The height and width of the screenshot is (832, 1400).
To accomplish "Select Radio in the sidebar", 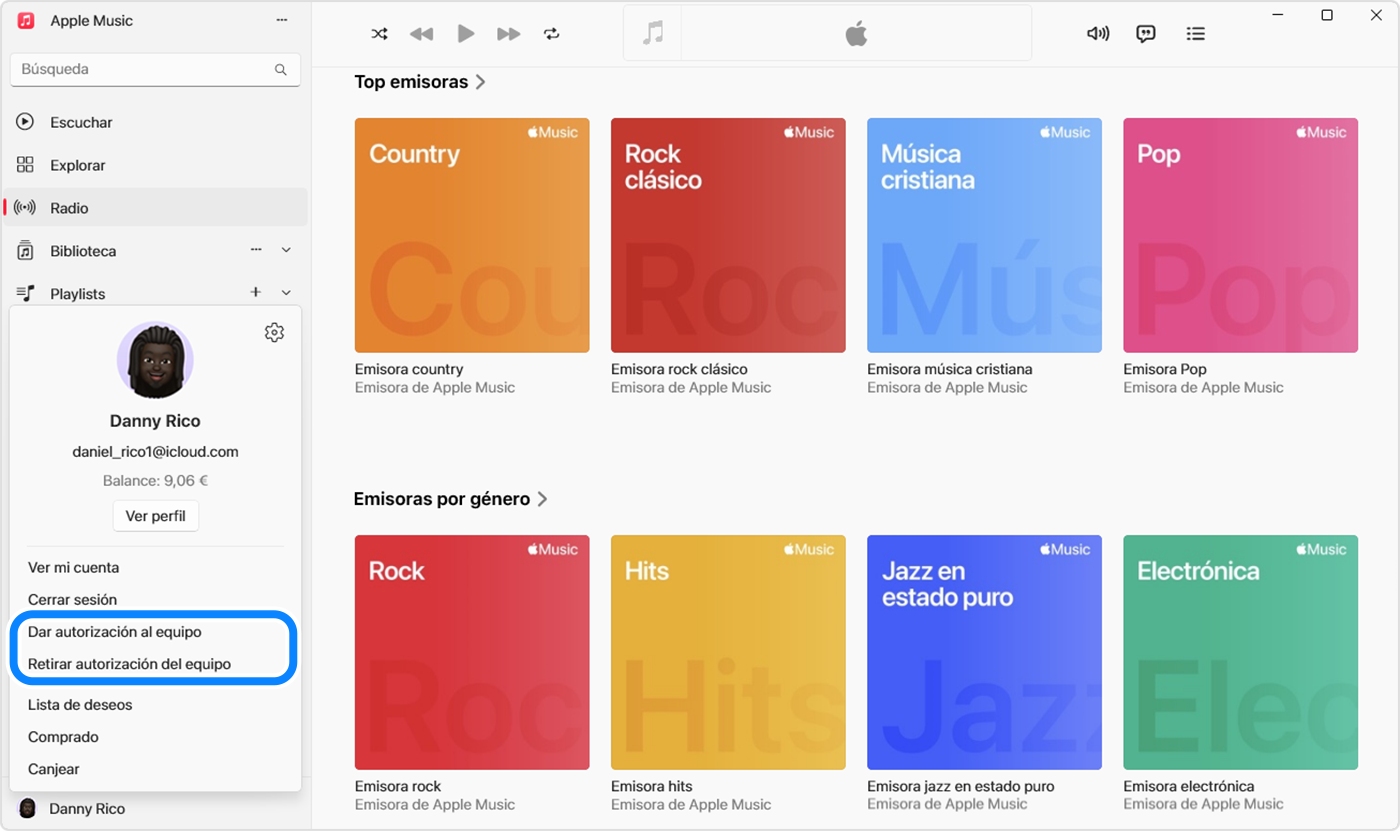I will (155, 208).
